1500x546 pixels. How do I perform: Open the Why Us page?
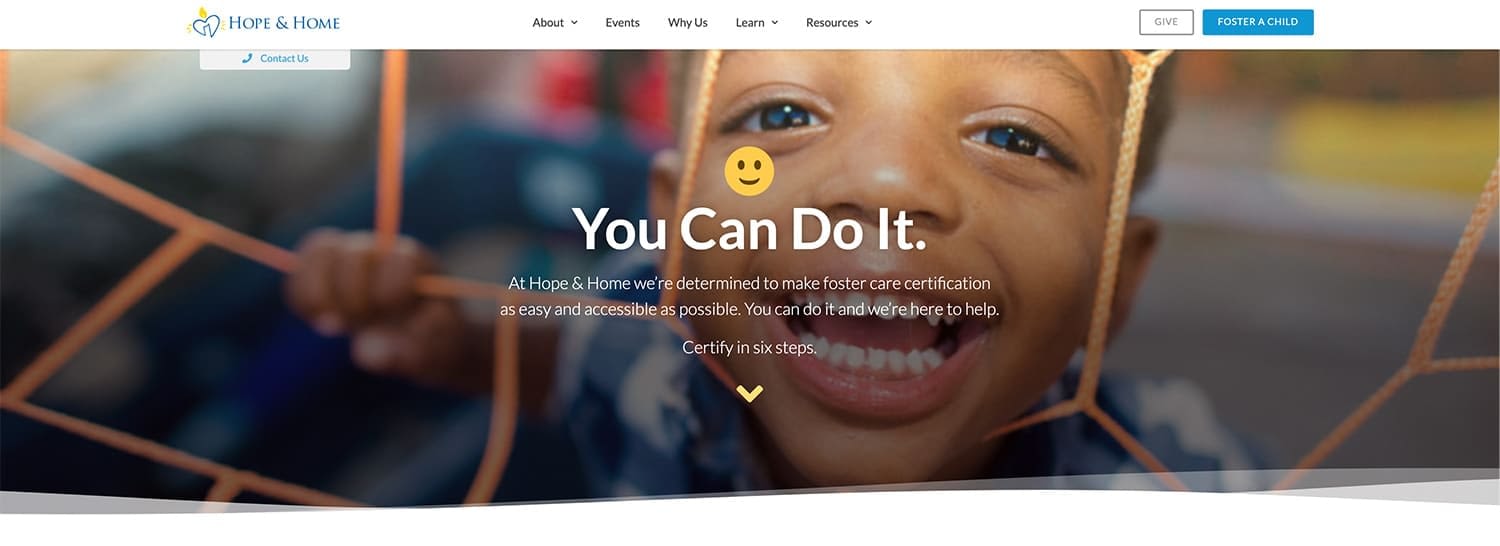(x=688, y=23)
